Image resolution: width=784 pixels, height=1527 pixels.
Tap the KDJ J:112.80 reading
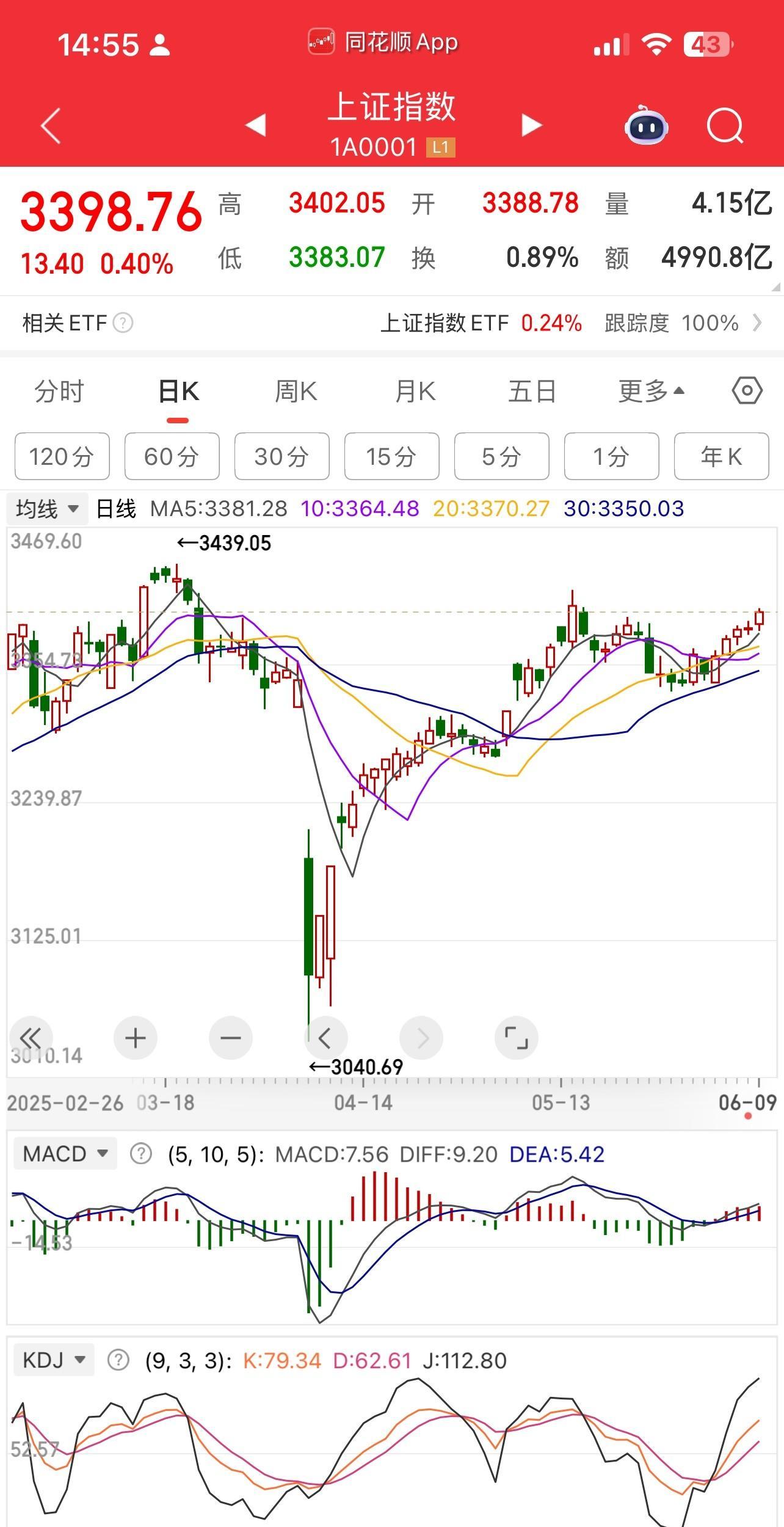click(x=465, y=1360)
